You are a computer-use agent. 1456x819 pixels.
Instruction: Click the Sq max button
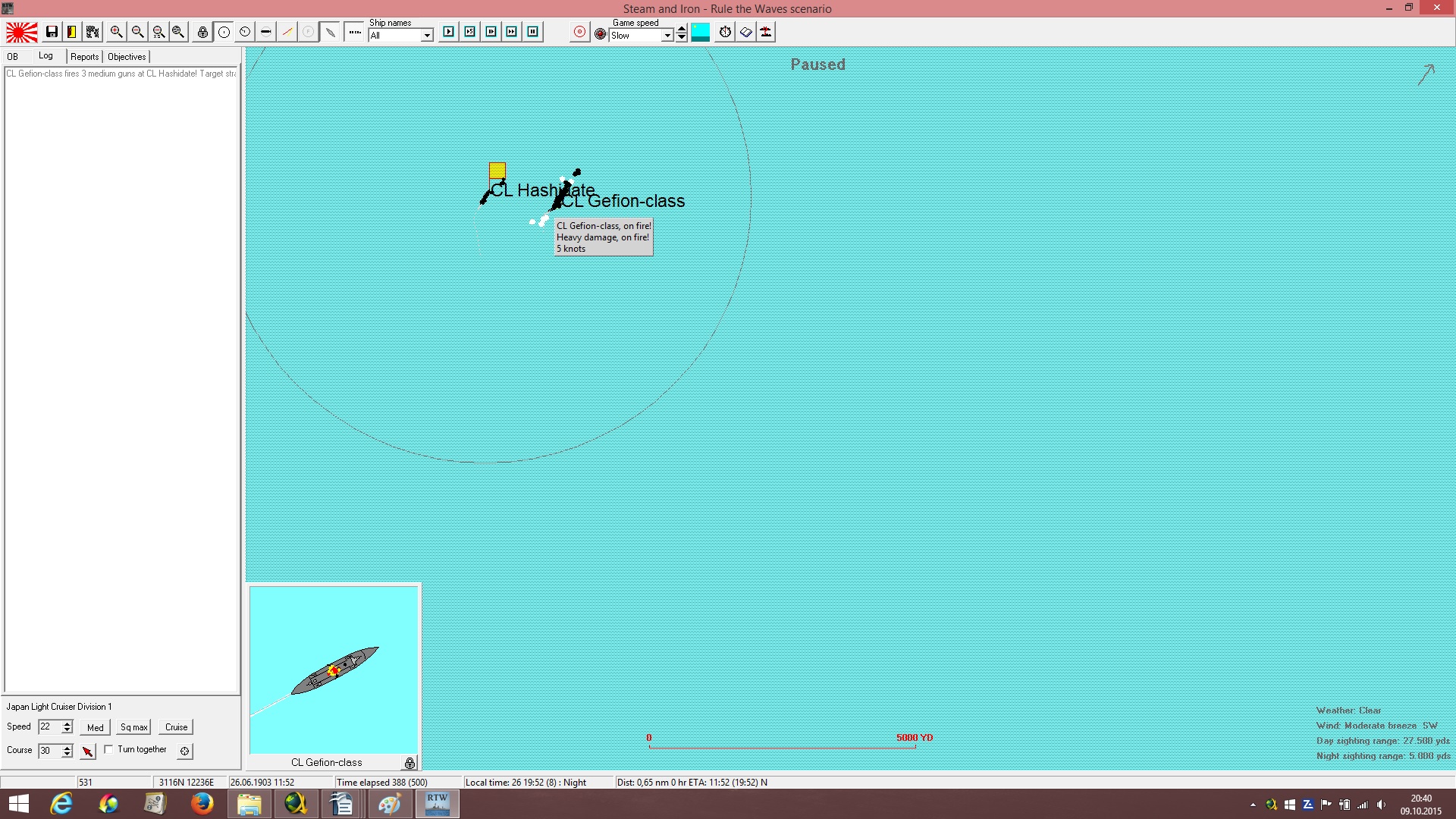tap(133, 727)
